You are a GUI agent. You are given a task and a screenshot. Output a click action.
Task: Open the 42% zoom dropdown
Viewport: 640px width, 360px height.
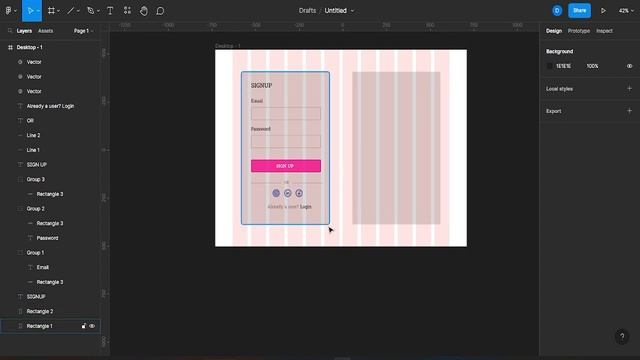tap(626, 11)
